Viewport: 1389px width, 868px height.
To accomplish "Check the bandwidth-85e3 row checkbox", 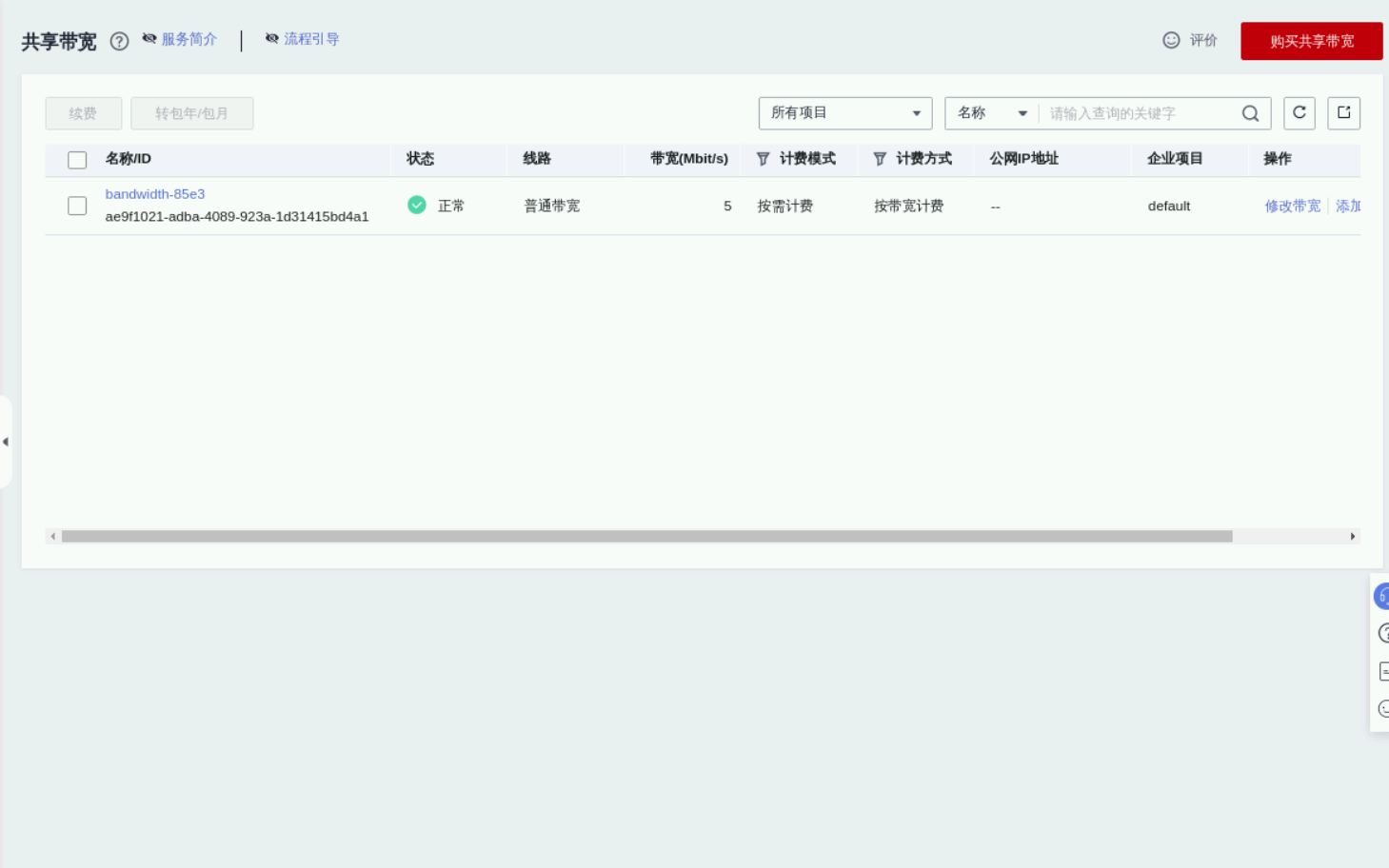I will click(77, 206).
